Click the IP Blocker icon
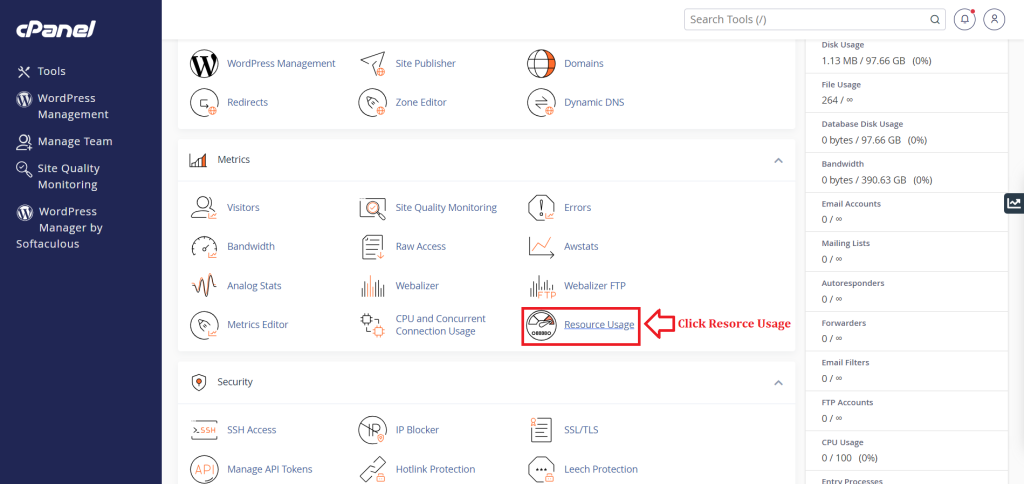The width and height of the screenshot is (1024, 484). 373,430
